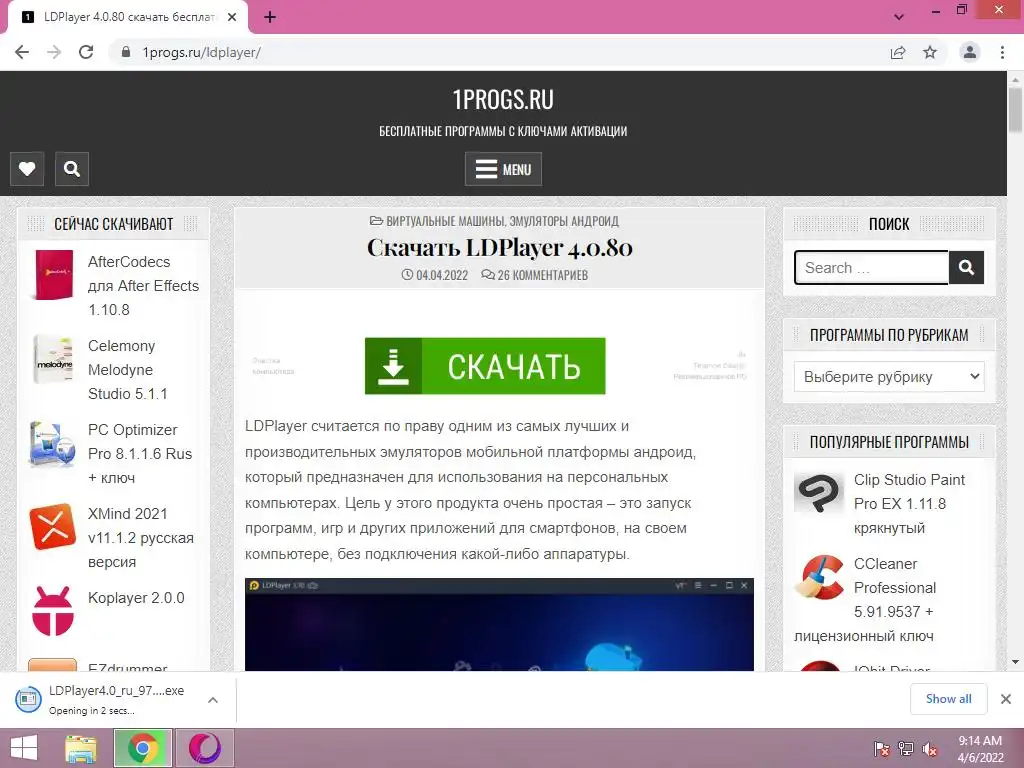Open AfterCodecs для After Effects 1.10.8 link
The width and height of the screenshot is (1024, 768).
point(143,285)
